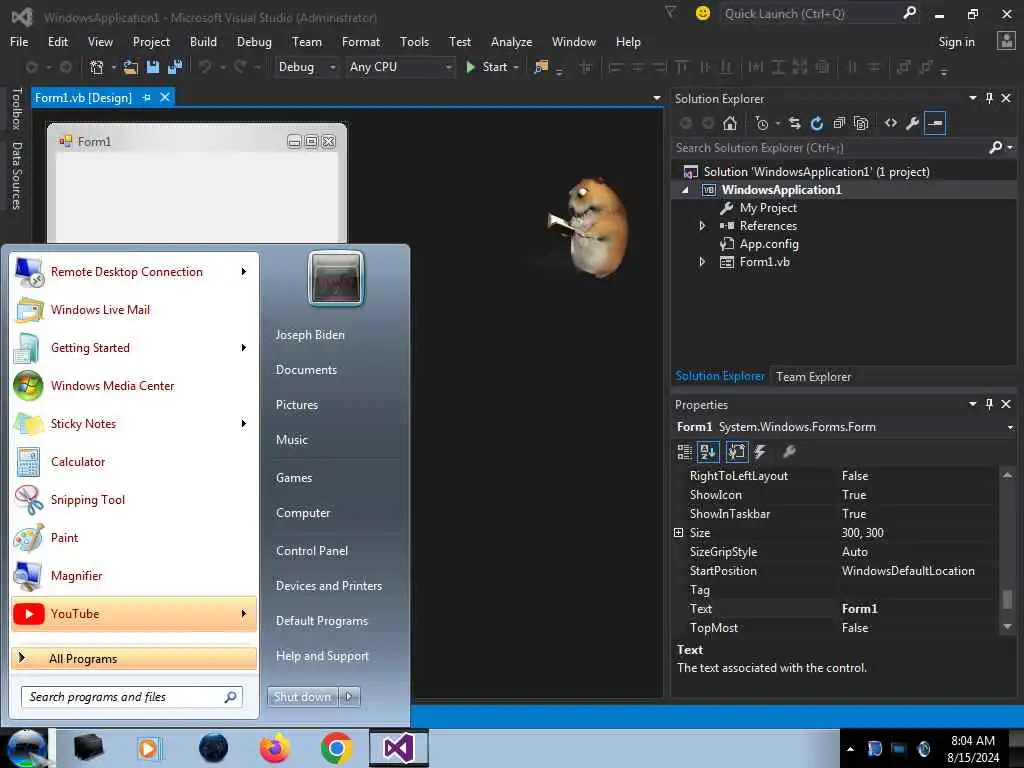Click the Search programs and files field
This screenshot has height=768, width=1024.
click(131, 697)
